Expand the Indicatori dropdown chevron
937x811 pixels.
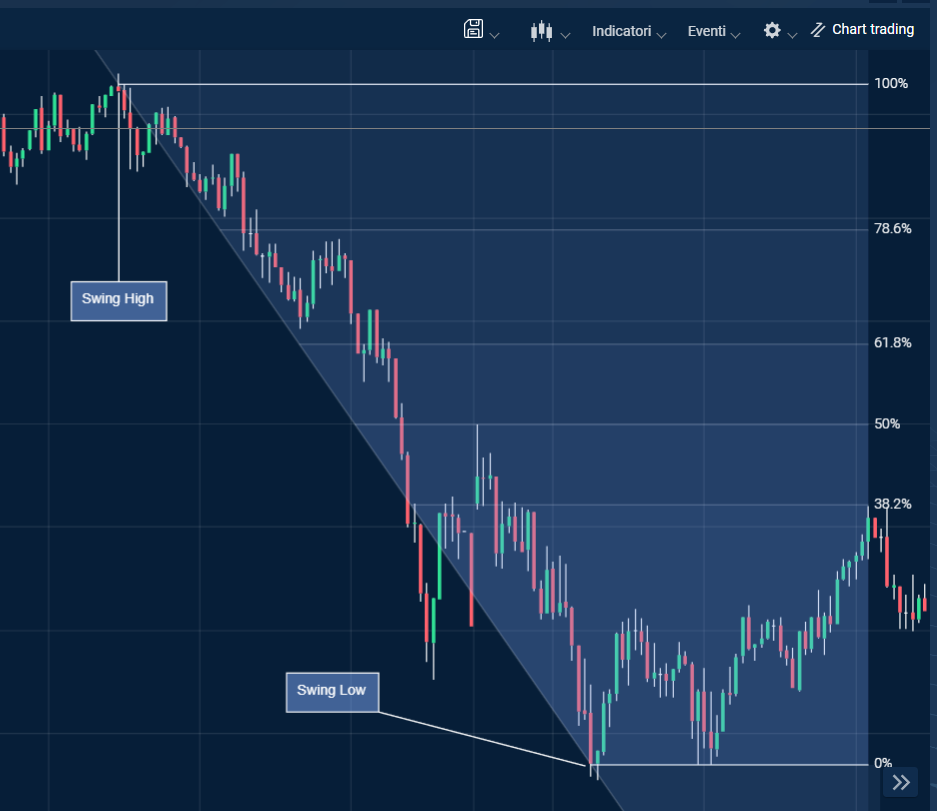pos(661,36)
